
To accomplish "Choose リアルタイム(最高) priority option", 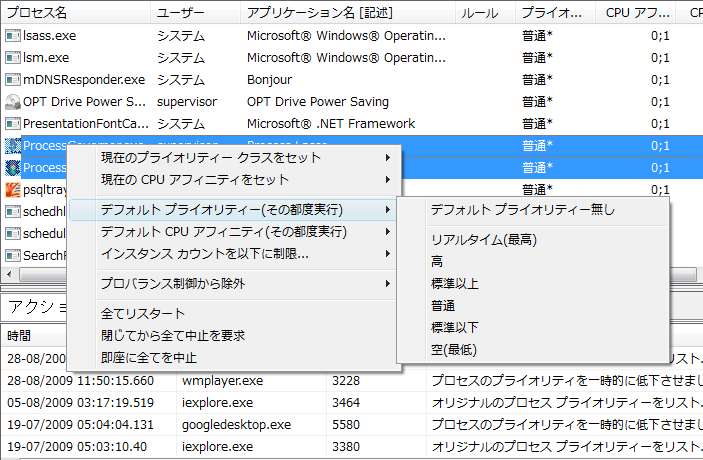I will point(484,240).
